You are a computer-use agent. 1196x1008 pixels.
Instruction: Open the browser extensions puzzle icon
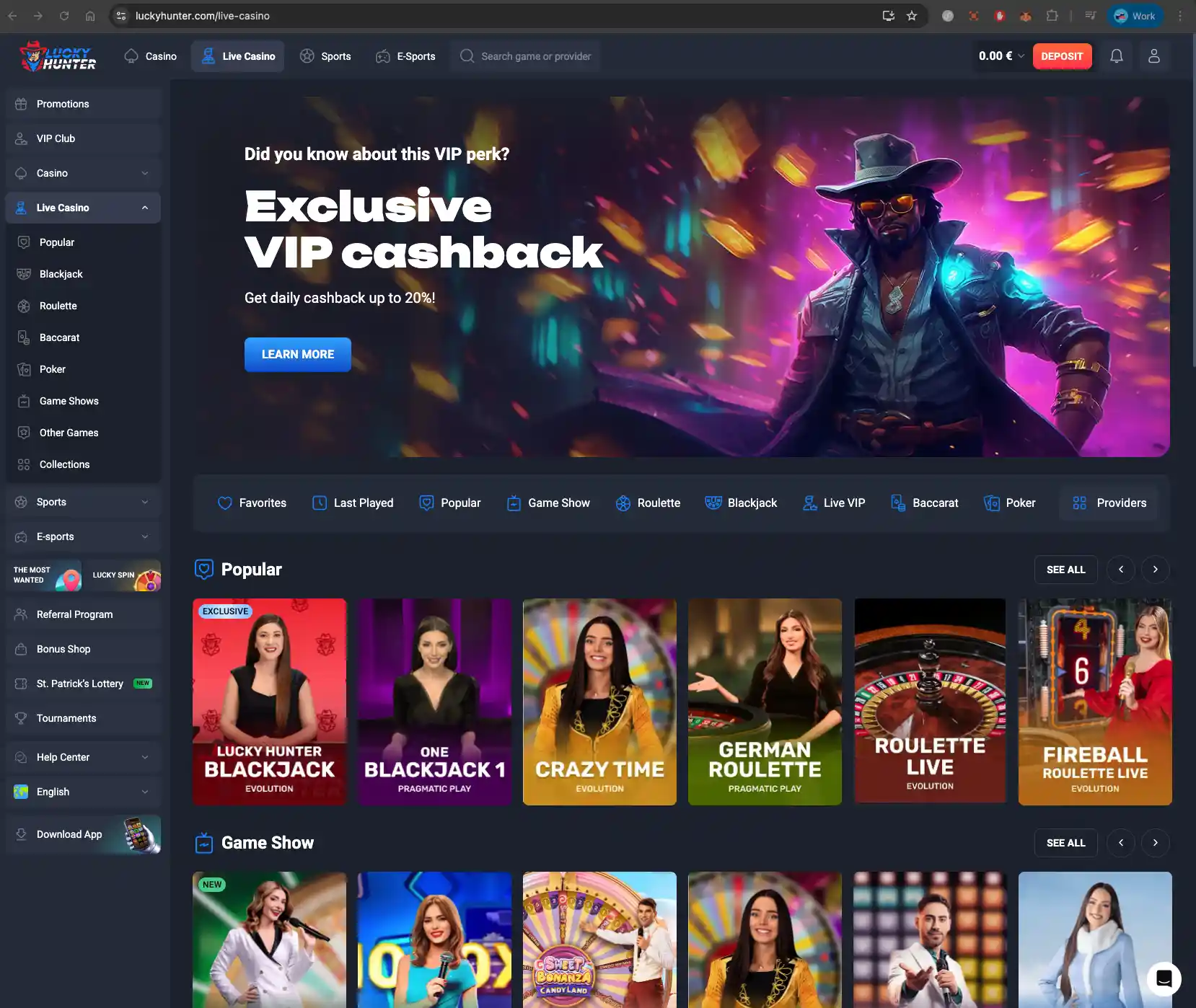coord(1052,16)
